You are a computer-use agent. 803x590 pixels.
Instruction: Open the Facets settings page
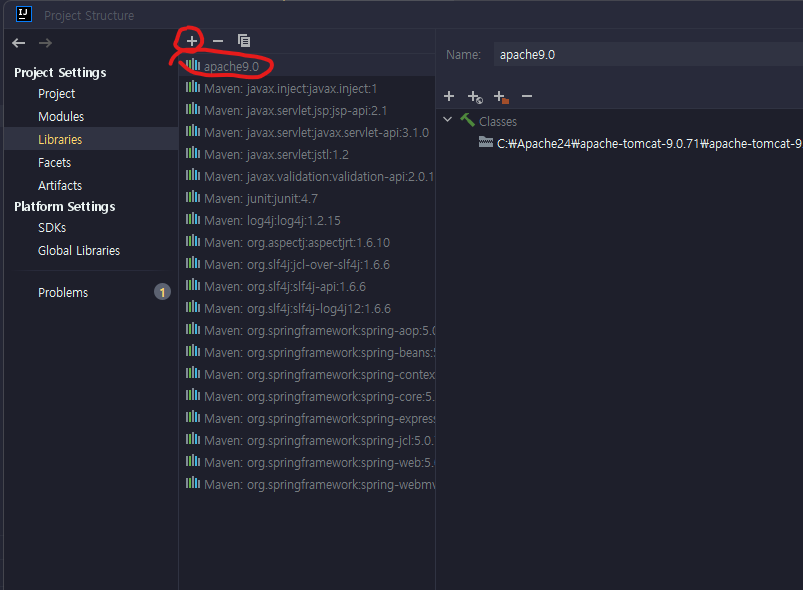point(54,162)
